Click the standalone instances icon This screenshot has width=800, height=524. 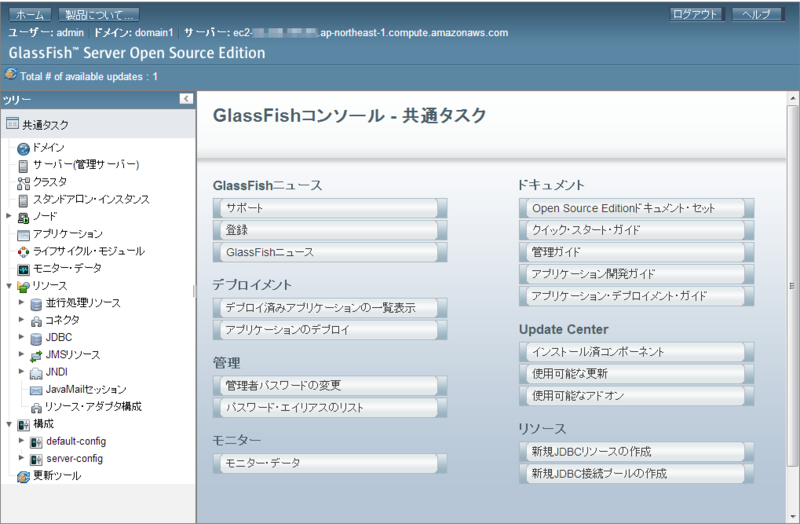click(x=23, y=201)
